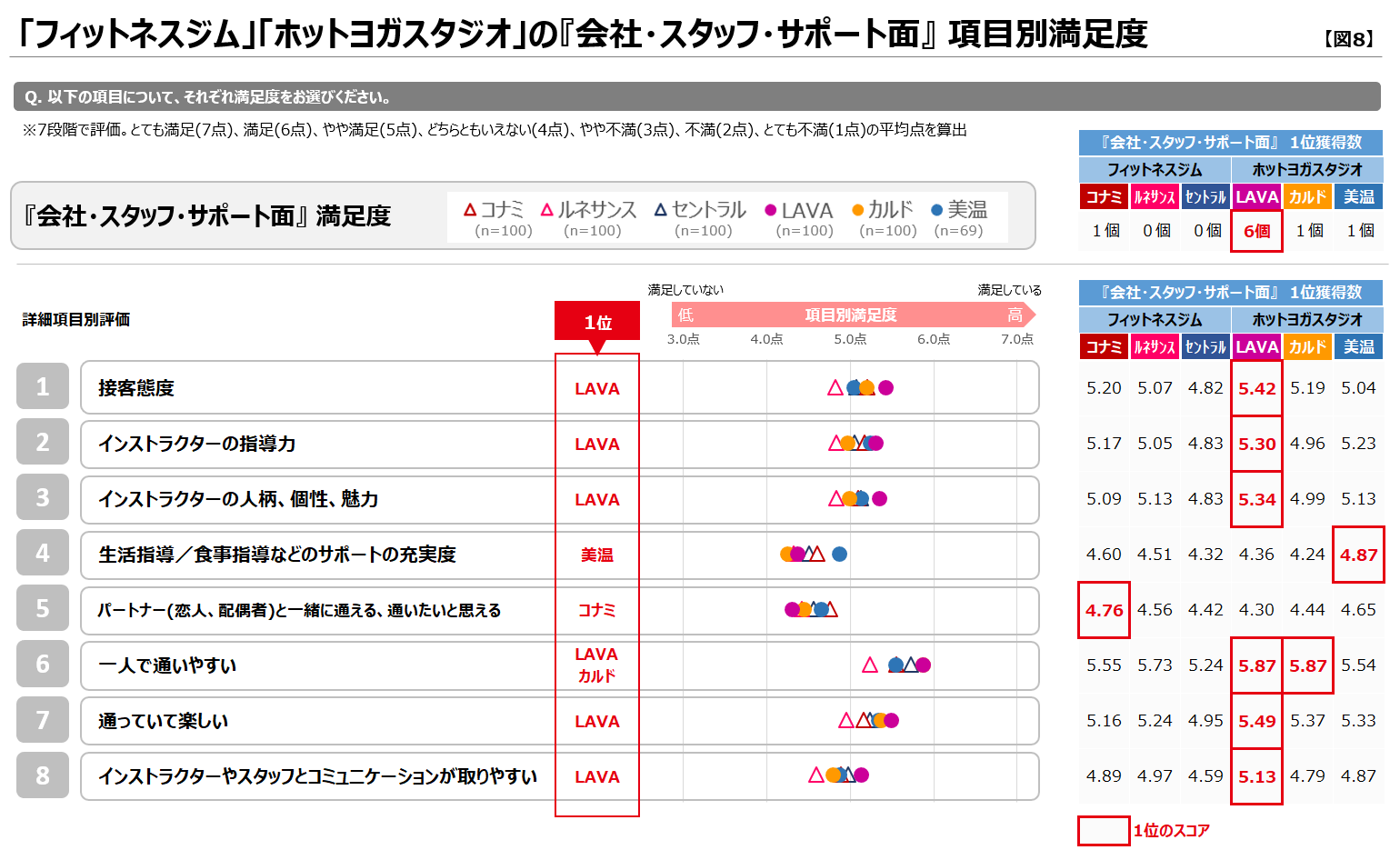The width and height of the screenshot is (1400, 860).
Task: Click コナミ in the 1位 column
Action: [x=597, y=610]
